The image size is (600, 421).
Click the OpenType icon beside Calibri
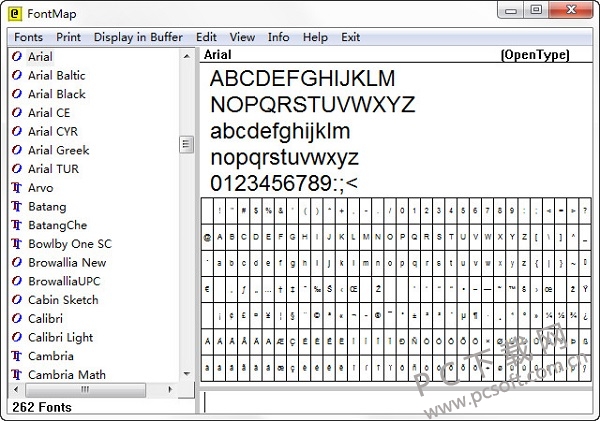coord(17,318)
